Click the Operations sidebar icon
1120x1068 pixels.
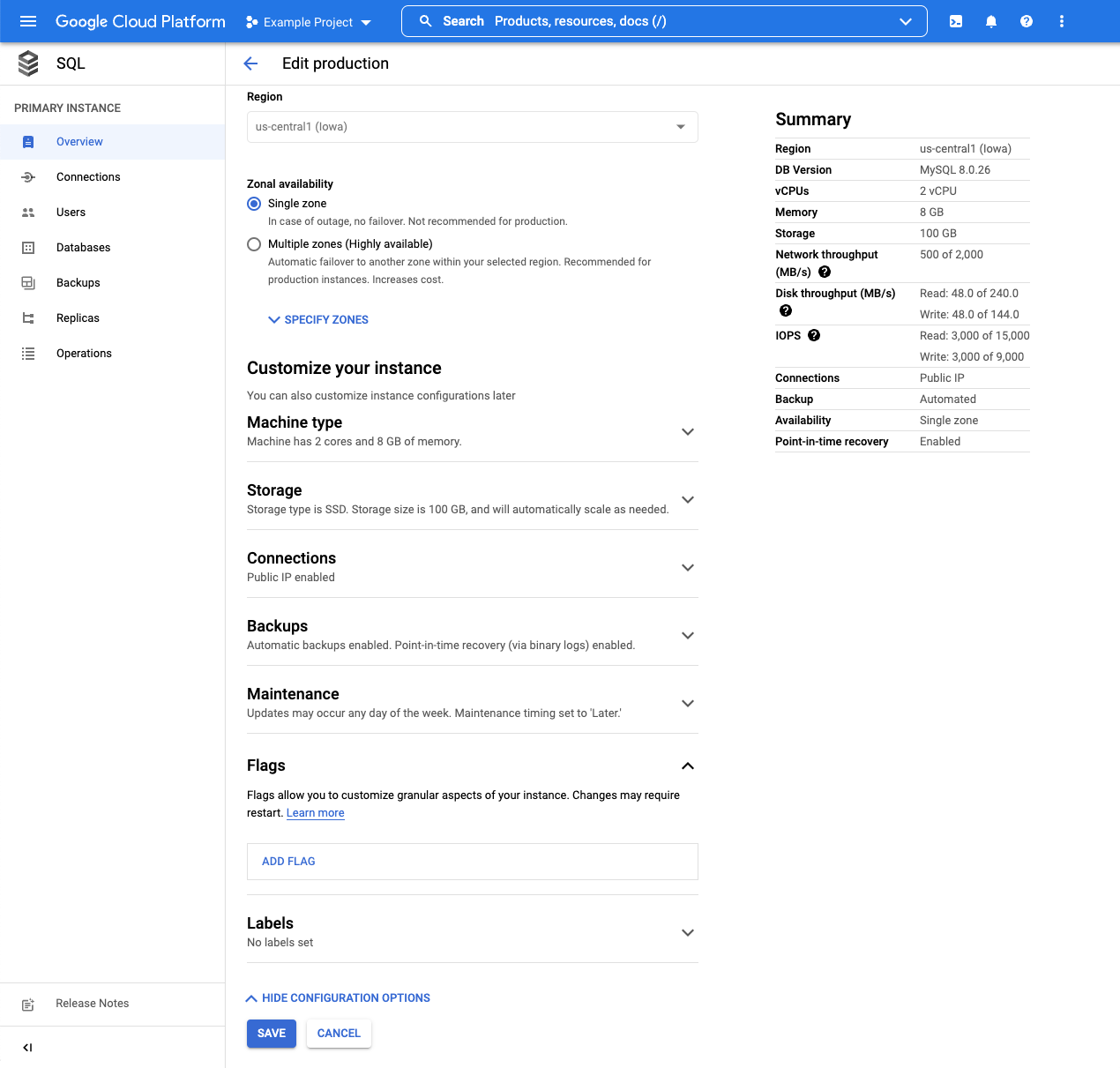[x=28, y=354]
